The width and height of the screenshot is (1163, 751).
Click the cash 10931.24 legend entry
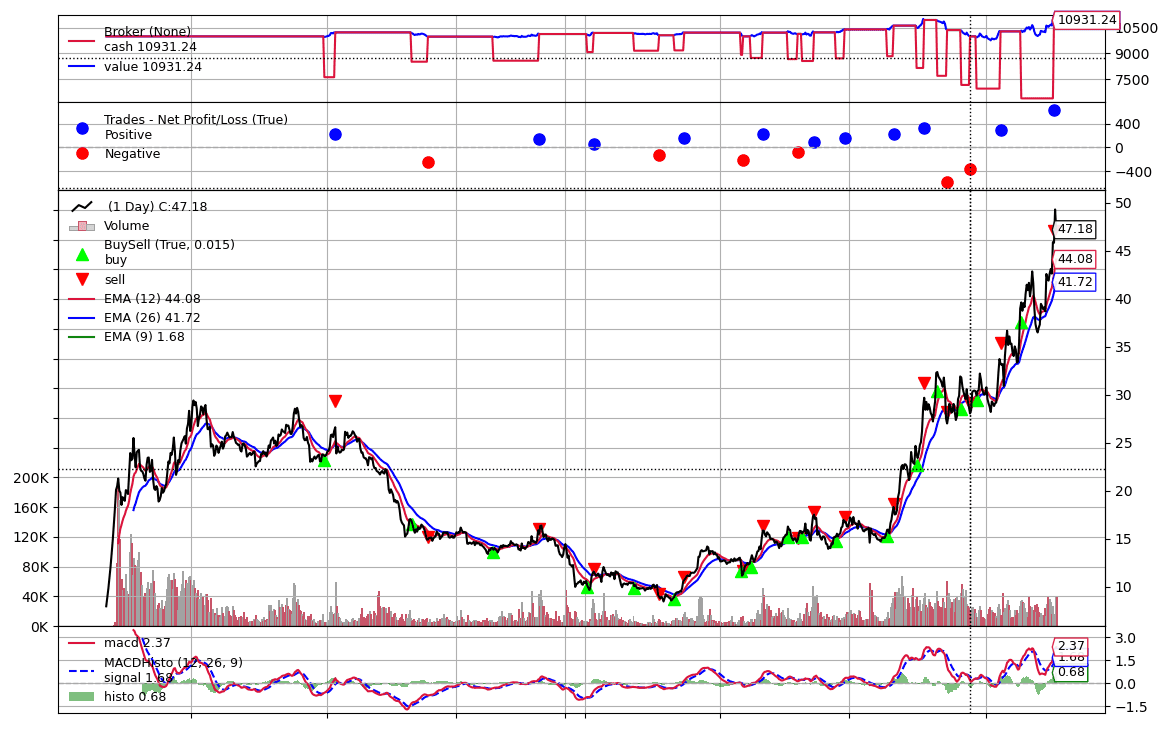150,47
